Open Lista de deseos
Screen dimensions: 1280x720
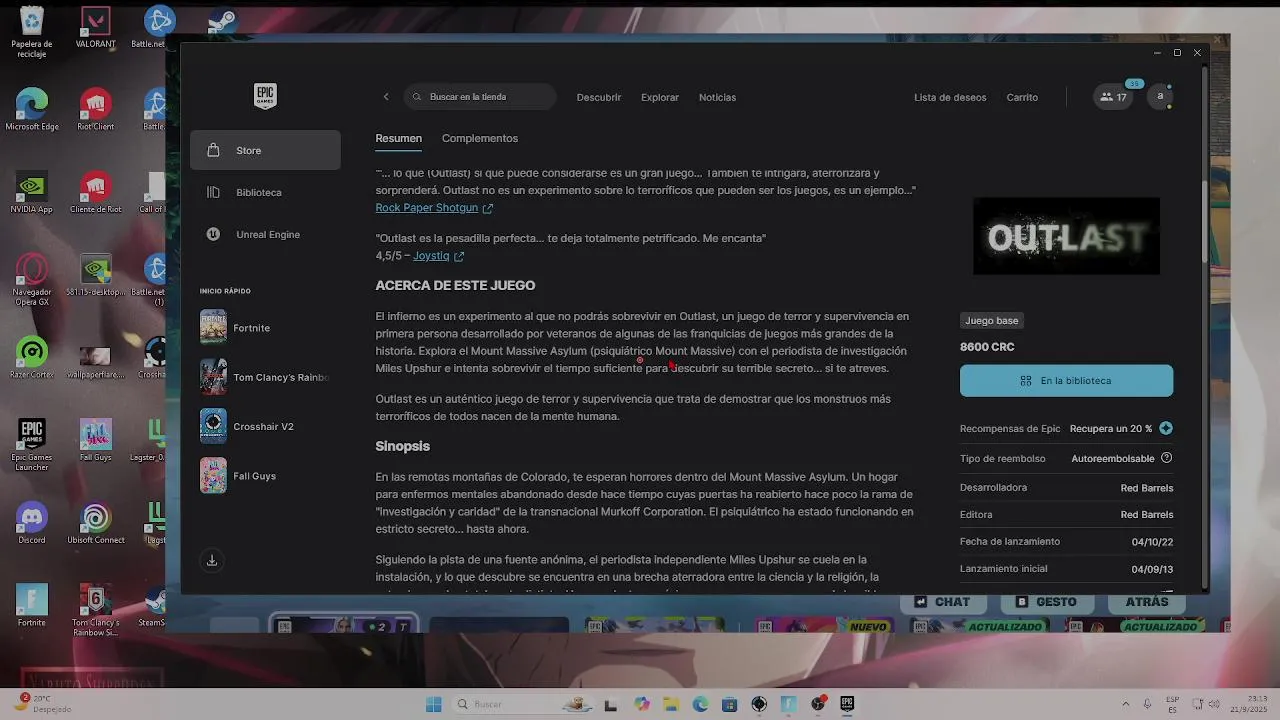click(950, 97)
